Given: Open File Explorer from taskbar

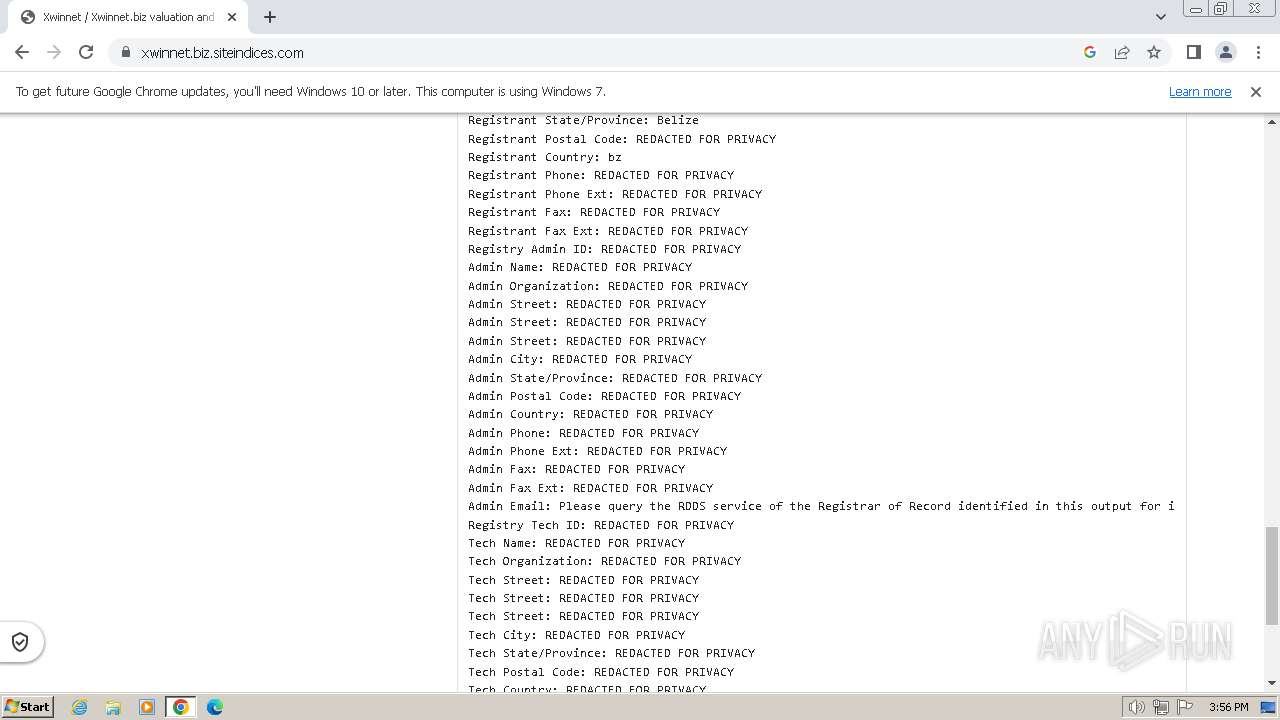Looking at the screenshot, I should [x=113, y=707].
